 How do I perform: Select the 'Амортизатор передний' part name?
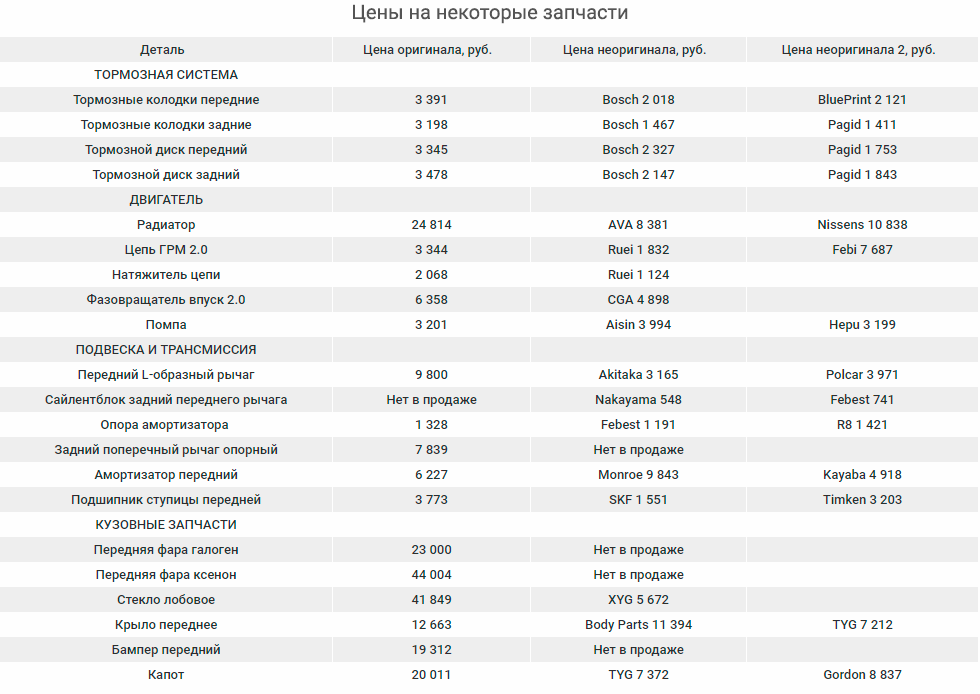tap(166, 475)
